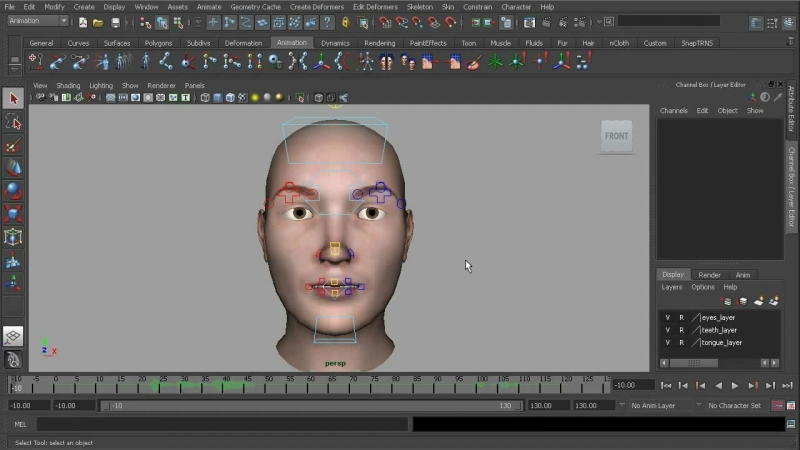Screen dimensions: 800x450
Task: Open the Channels menu in Channel Box
Action: (673, 110)
